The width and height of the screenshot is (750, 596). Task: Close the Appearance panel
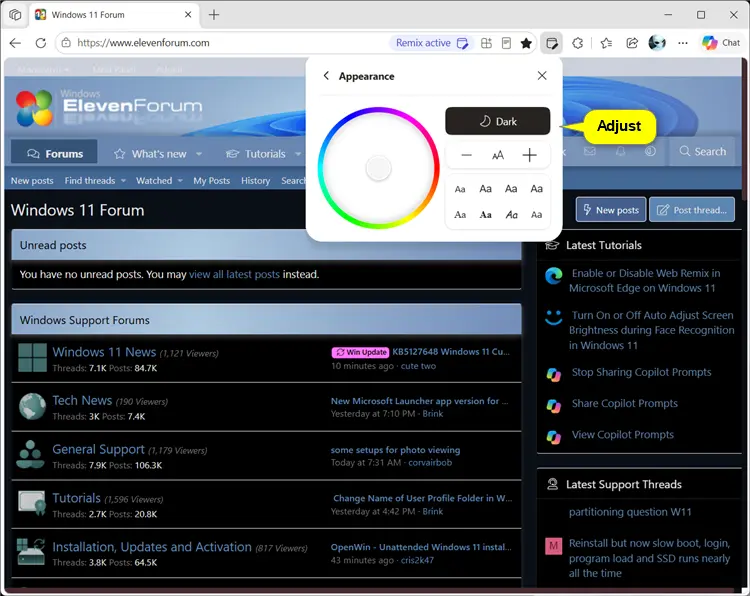coord(542,76)
